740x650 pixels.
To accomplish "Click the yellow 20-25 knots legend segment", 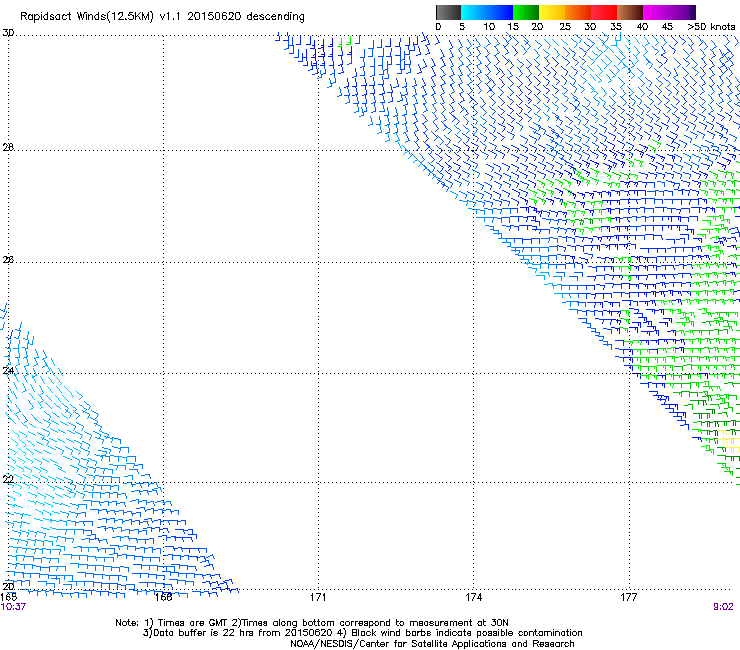I will click(552, 12).
